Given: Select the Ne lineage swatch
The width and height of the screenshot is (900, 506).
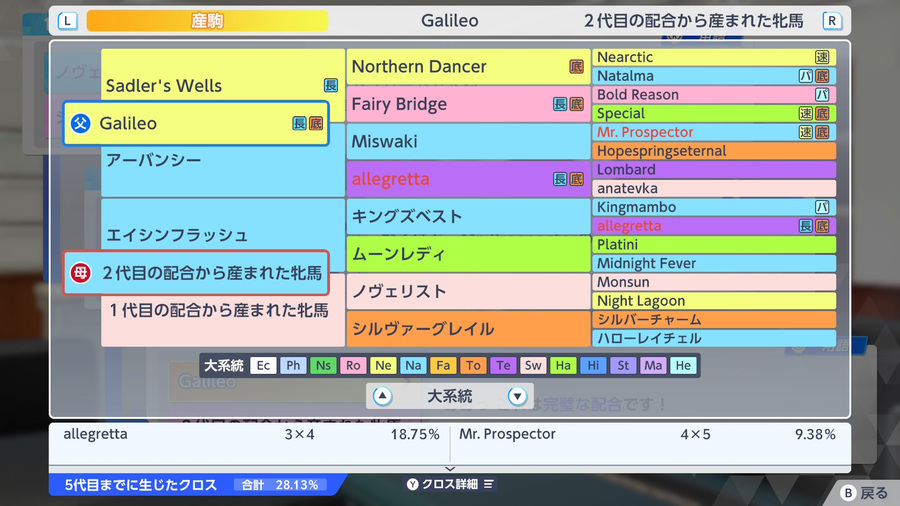Looking at the screenshot, I should tap(383, 365).
